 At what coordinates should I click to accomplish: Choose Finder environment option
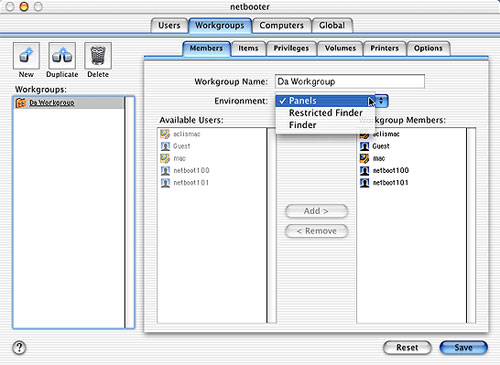pos(325,125)
